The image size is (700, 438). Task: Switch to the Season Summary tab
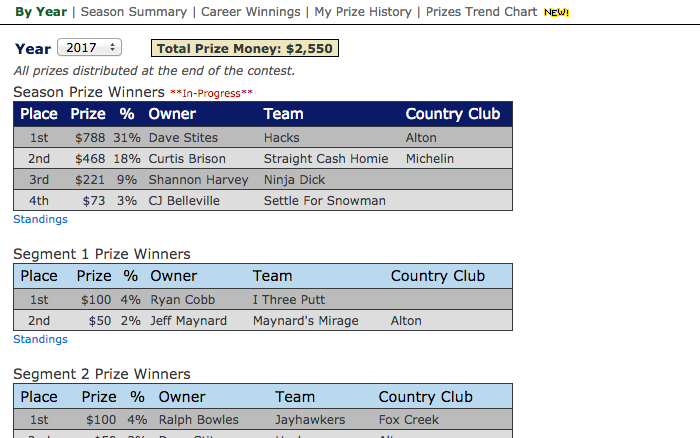pyautogui.click(x=133, y=12)
